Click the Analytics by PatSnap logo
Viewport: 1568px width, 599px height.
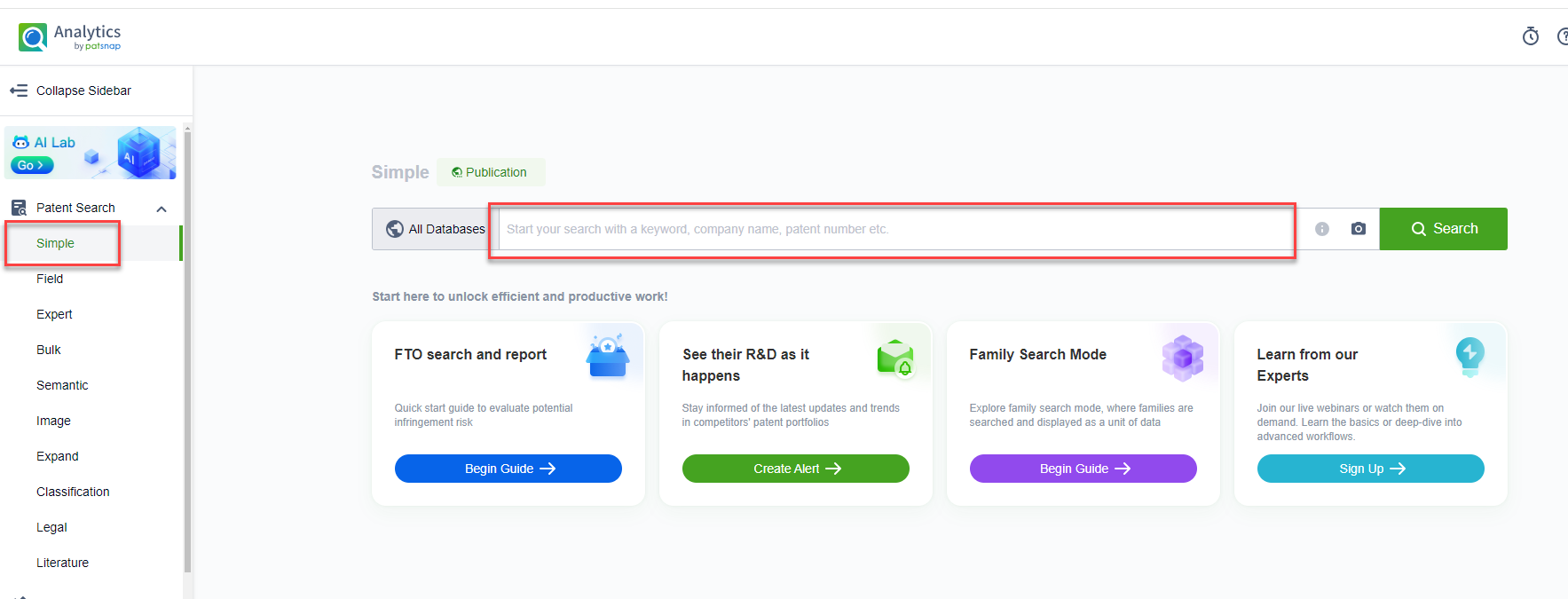(69, 36)
